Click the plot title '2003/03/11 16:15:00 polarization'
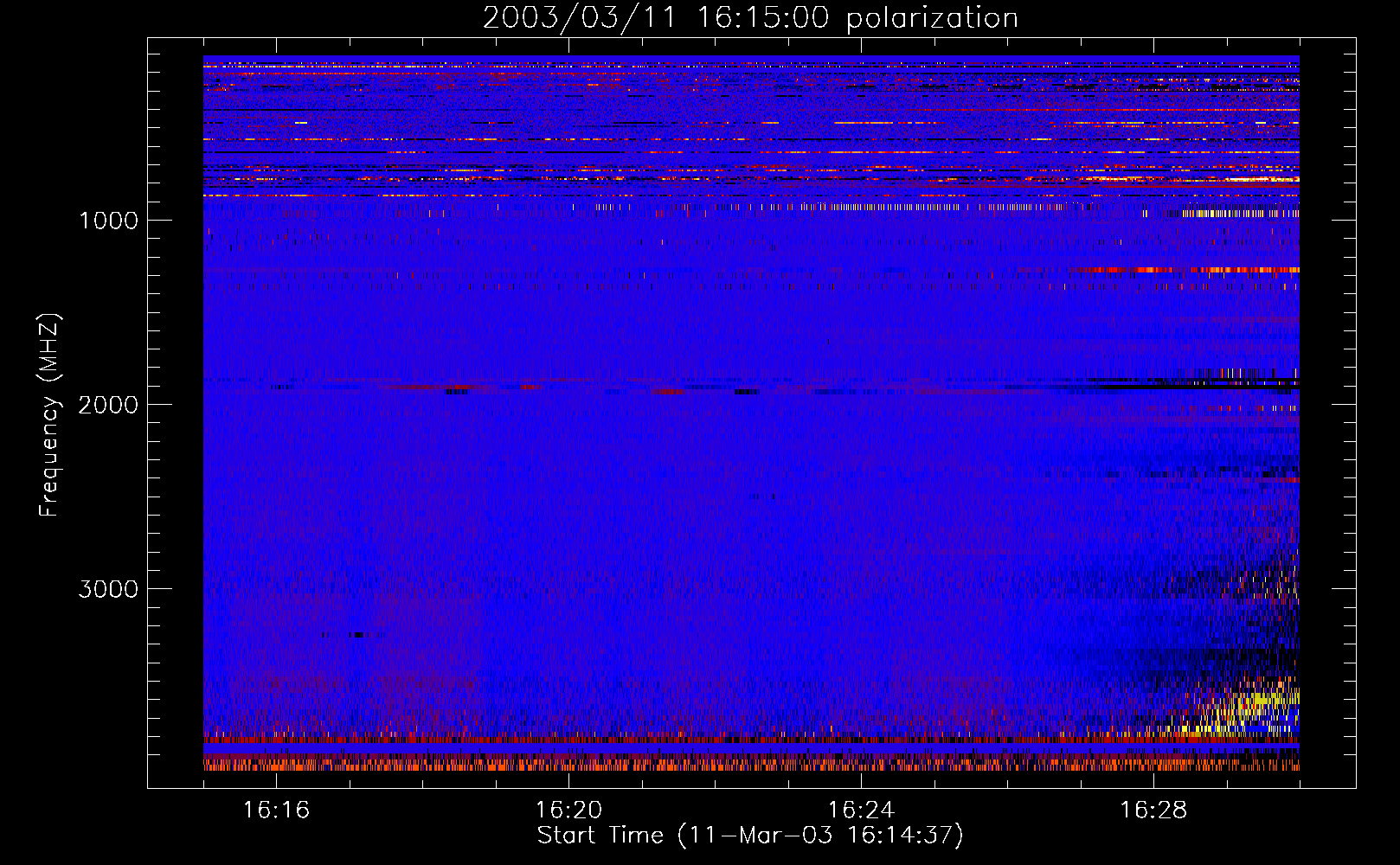Image resolution: width=1400 pixels, height=865 pixels. (750, 18)
